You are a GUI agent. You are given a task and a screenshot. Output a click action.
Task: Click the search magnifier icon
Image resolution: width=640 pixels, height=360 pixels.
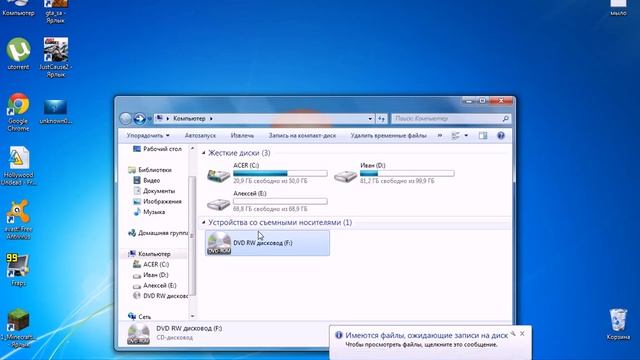tap(505, 119)
